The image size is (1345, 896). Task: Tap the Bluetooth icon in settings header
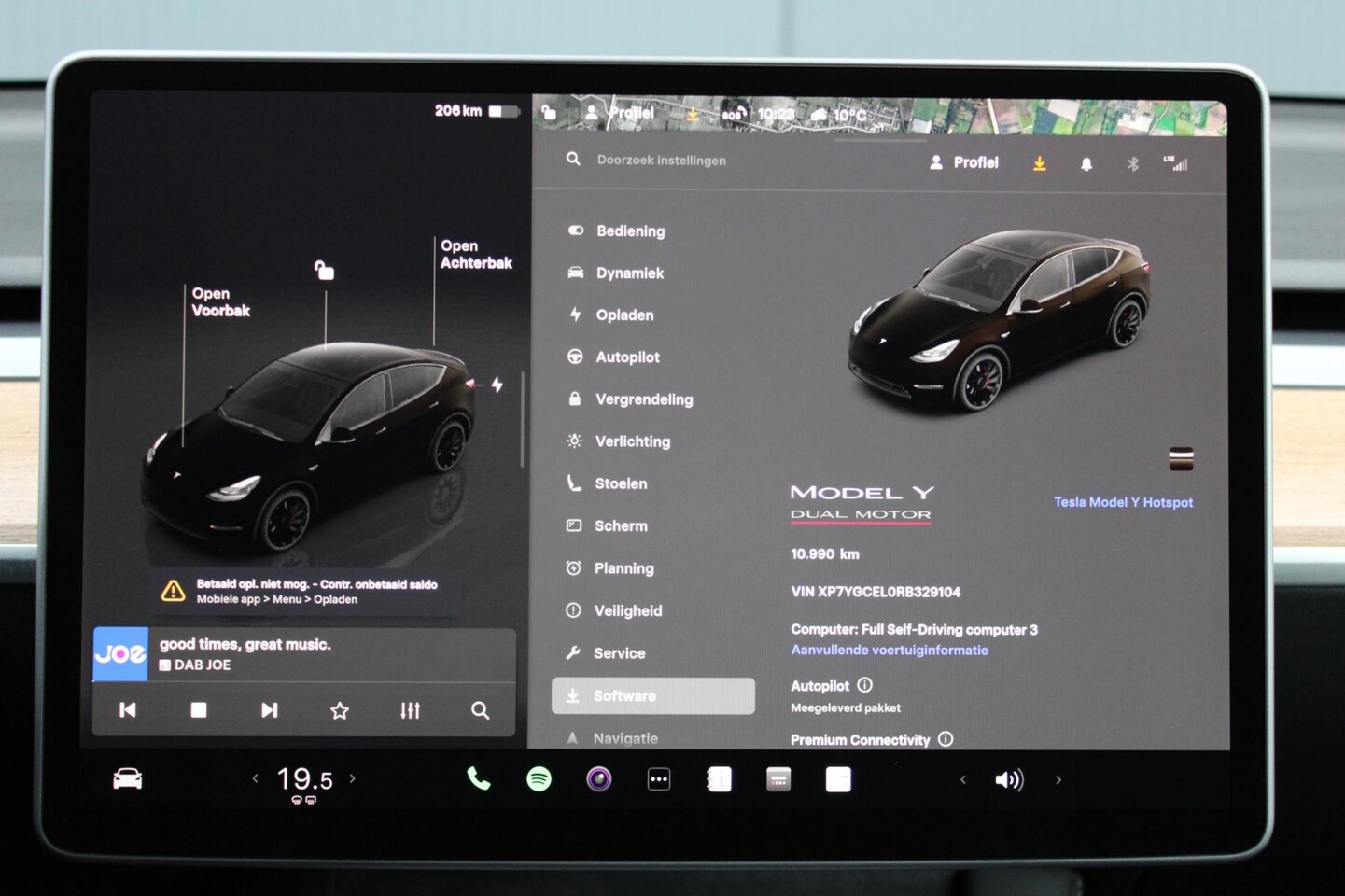tap(1132, 163)
